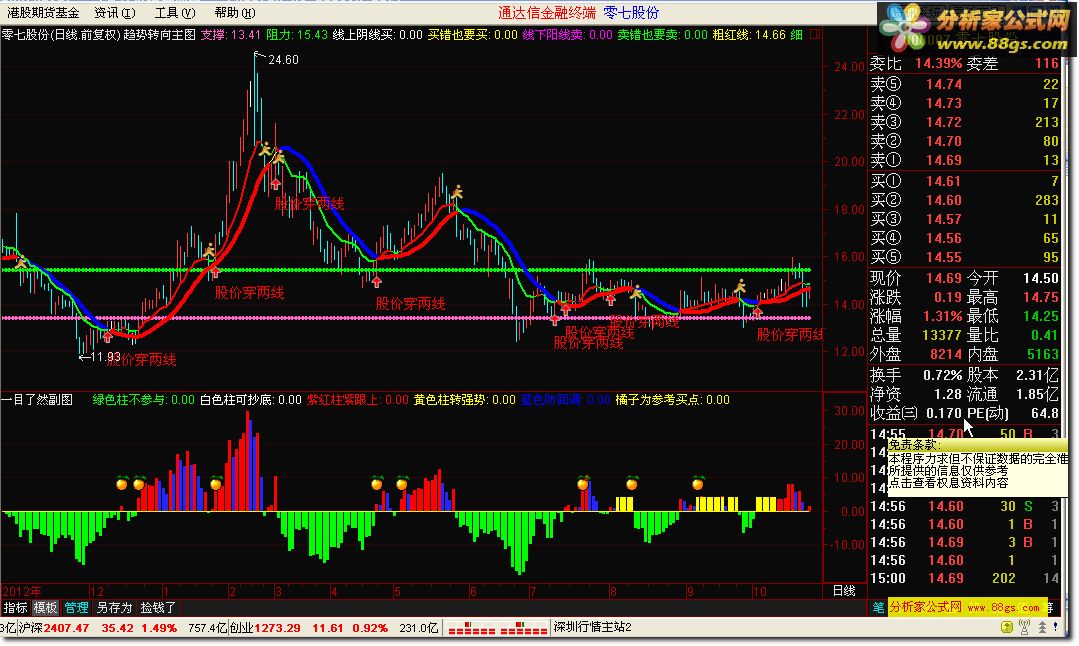The width and height of the screenshot is (1079, 646).
Task: Click the 一目了然副图 sub-chart title
Action: pos(37,400)
